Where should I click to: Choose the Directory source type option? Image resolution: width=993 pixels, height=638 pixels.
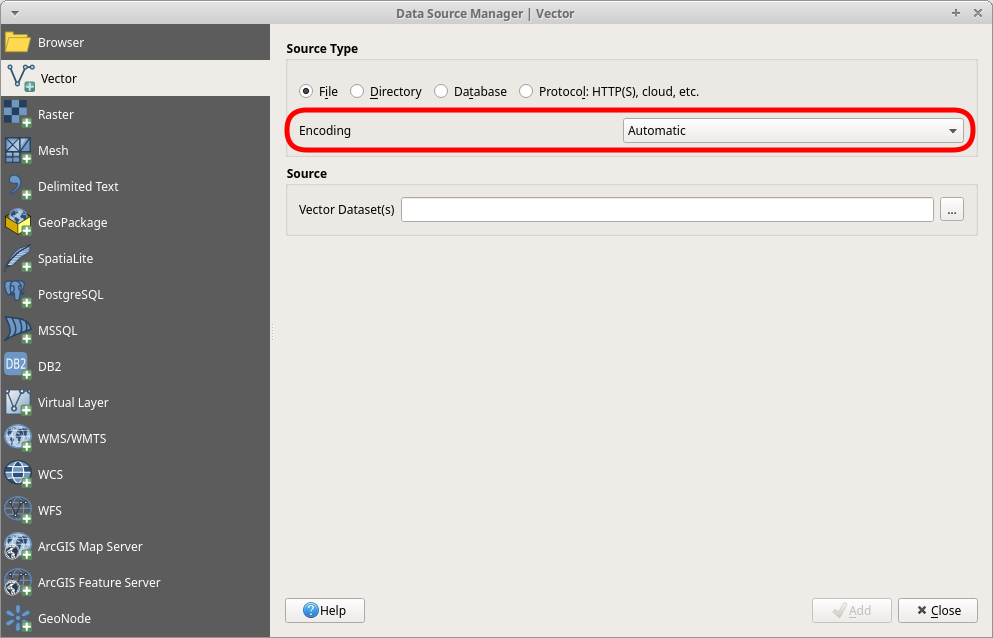[357, 92]
